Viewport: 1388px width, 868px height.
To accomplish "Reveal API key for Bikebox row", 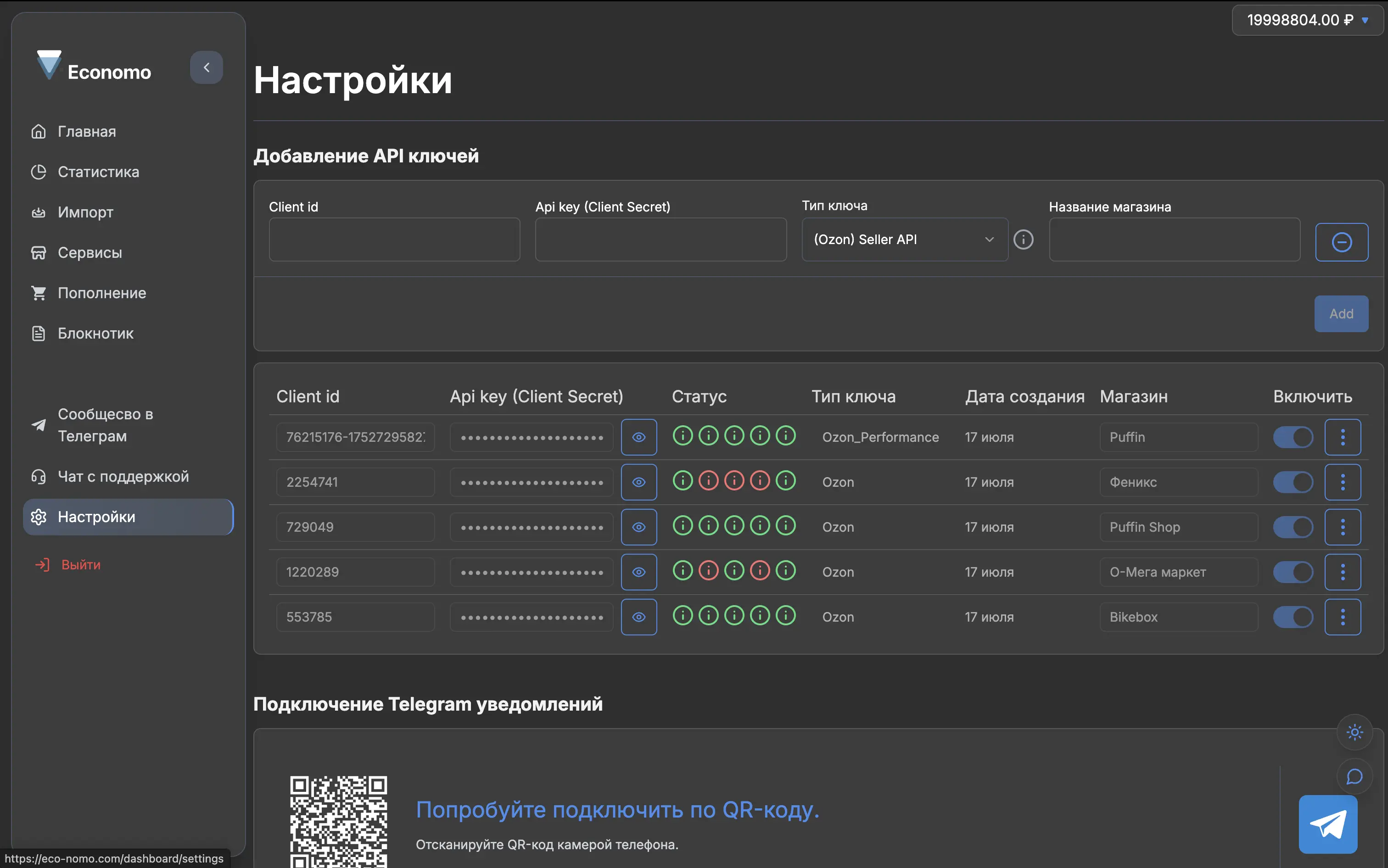I will click(x=638, y=617).
